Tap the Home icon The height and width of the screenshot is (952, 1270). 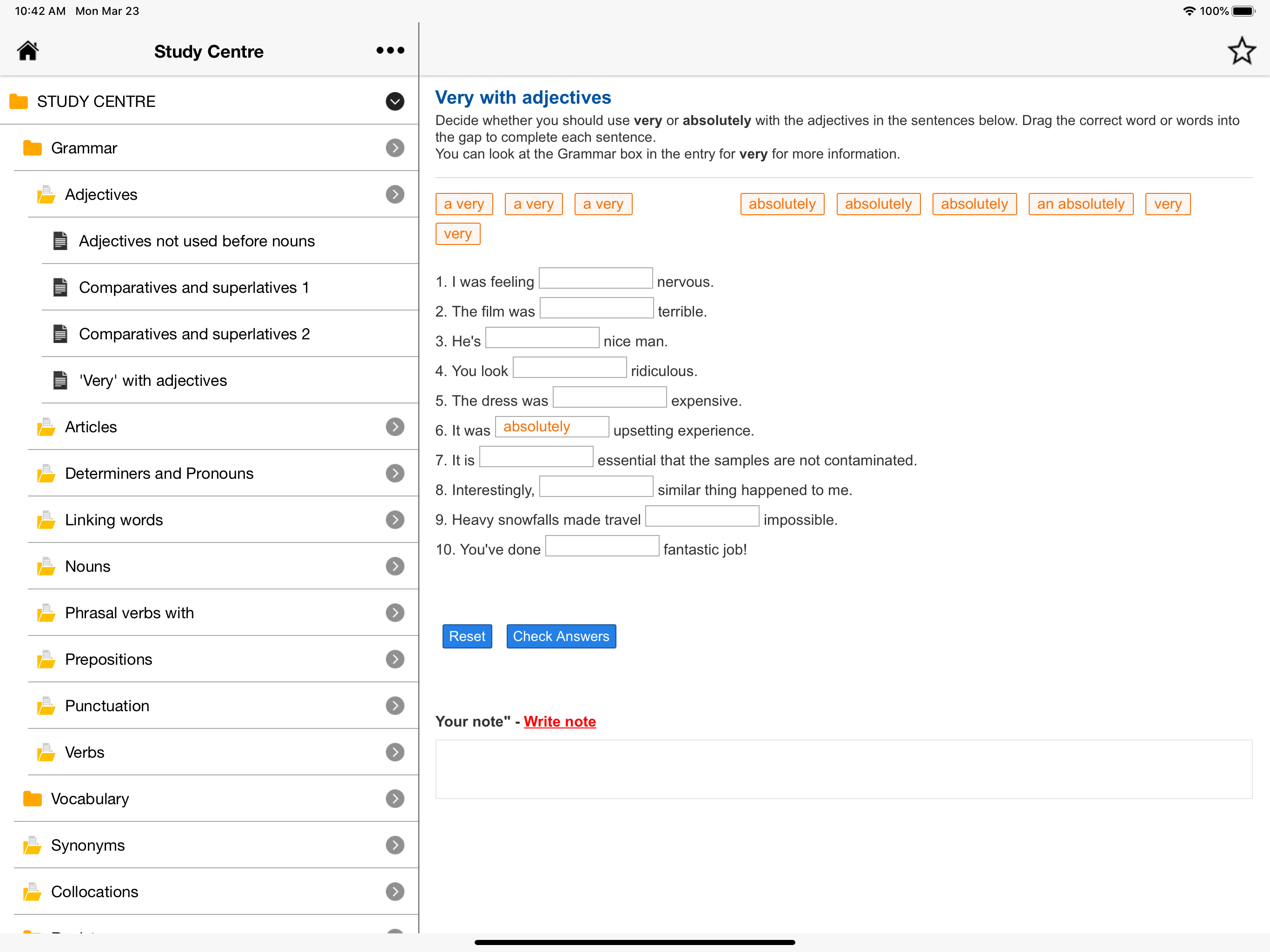tap(27, 51)
